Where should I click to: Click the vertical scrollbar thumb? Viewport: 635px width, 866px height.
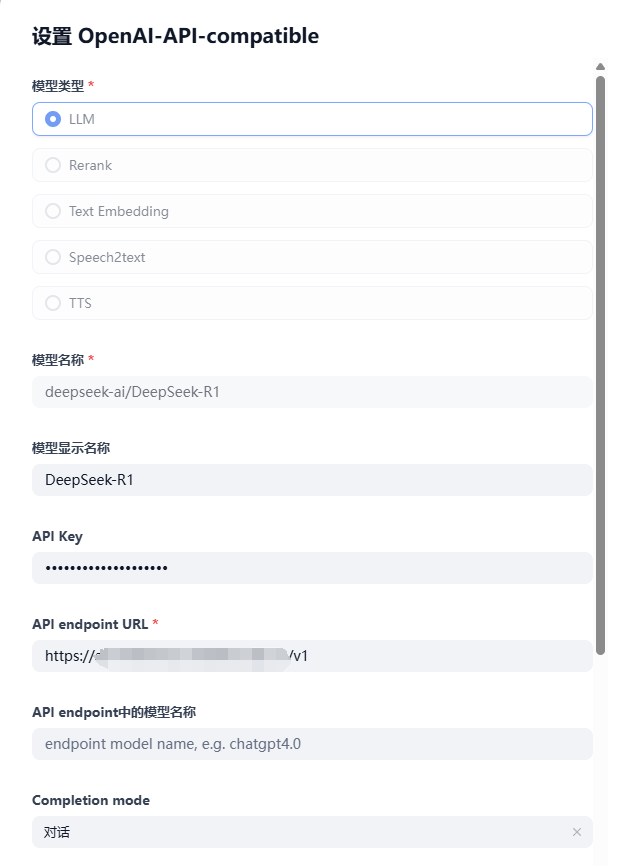coord(601,365)
